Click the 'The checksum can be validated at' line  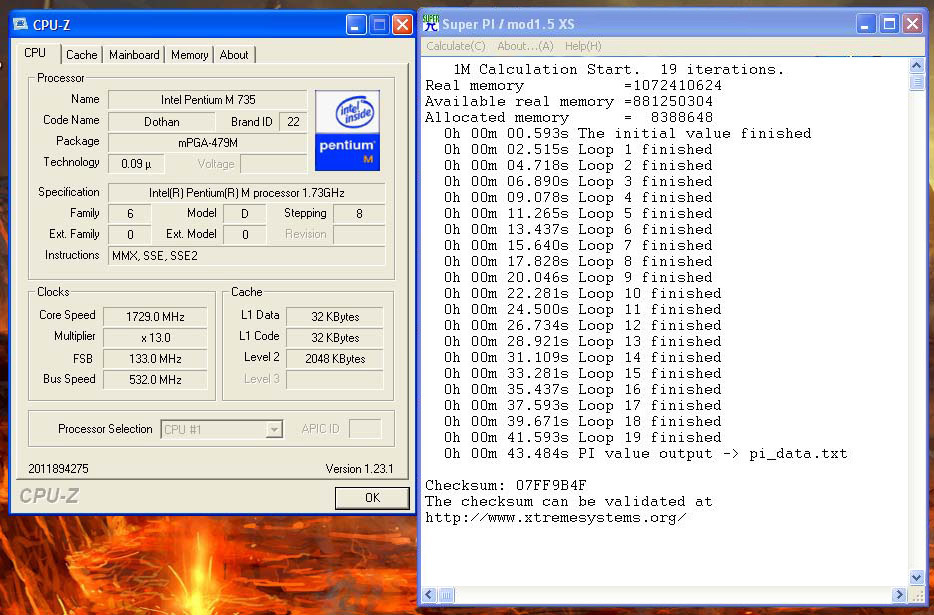click(x=569, y=501)
